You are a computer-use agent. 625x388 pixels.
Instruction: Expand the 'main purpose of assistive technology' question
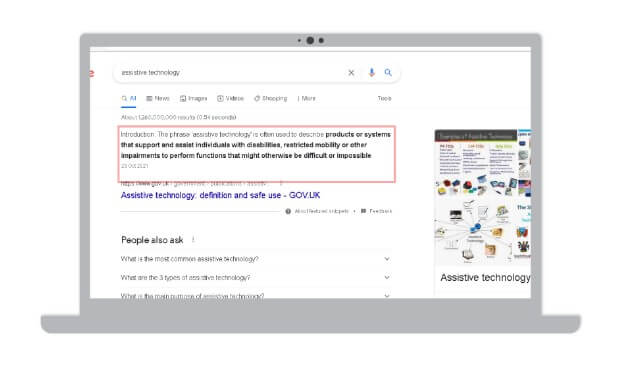pyautogui.click(x=255, y=295)
